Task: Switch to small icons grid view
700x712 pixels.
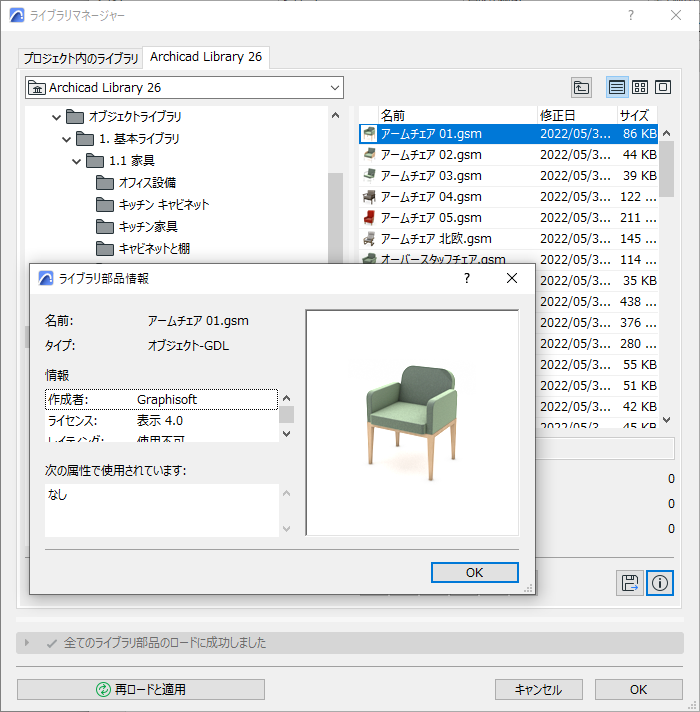Action: (640, 87)
